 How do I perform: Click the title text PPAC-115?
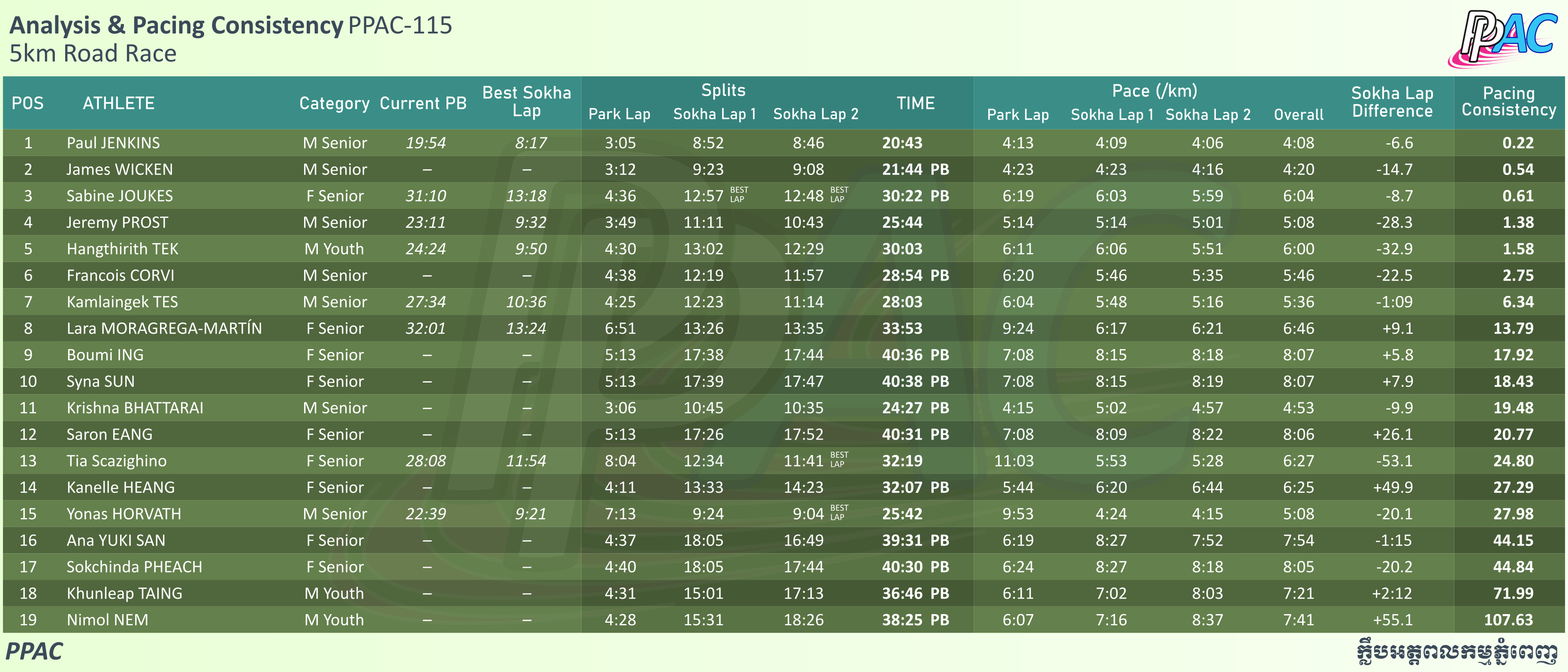point(400,26)
